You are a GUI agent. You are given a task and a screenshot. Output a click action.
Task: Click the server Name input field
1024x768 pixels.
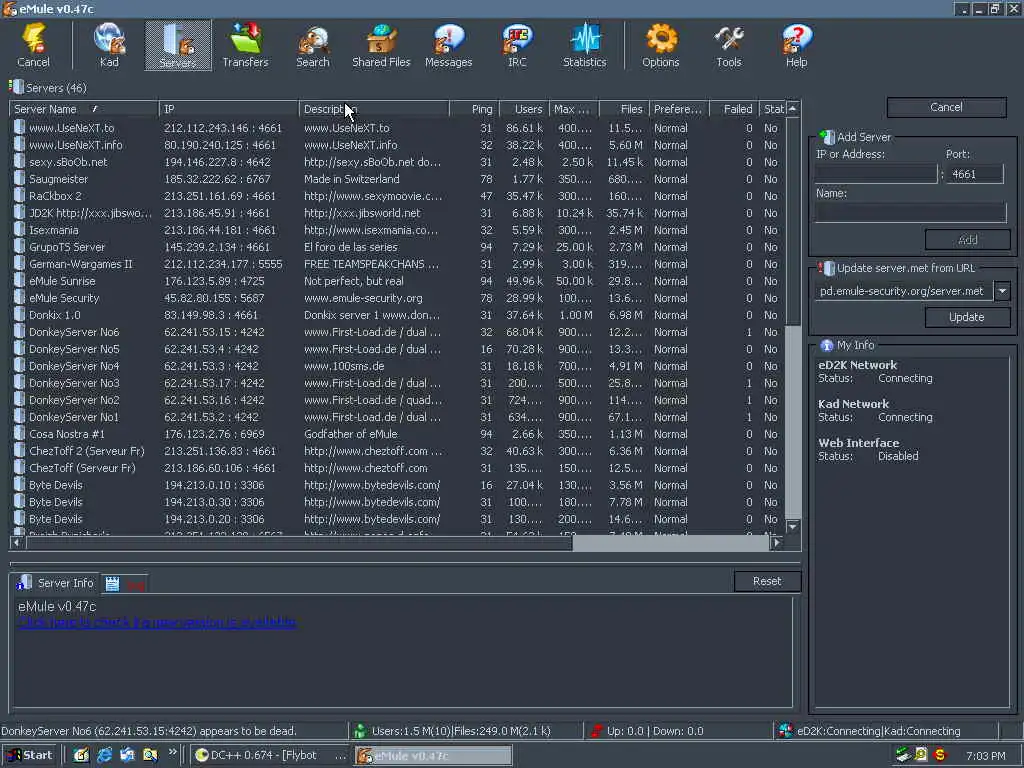[911, 212]
